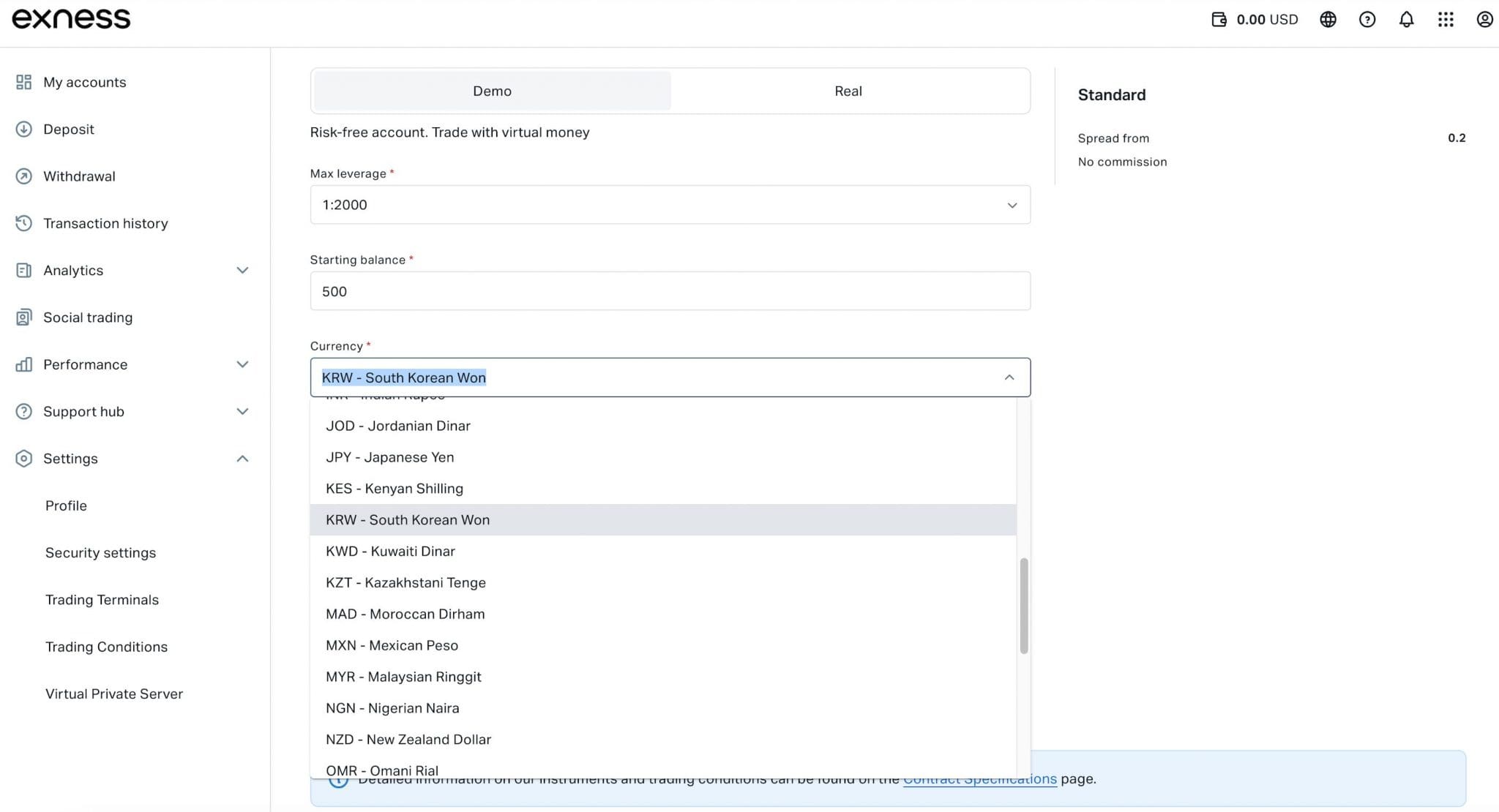
Task: Open Trading Conditions page
Action: point(106,646)
